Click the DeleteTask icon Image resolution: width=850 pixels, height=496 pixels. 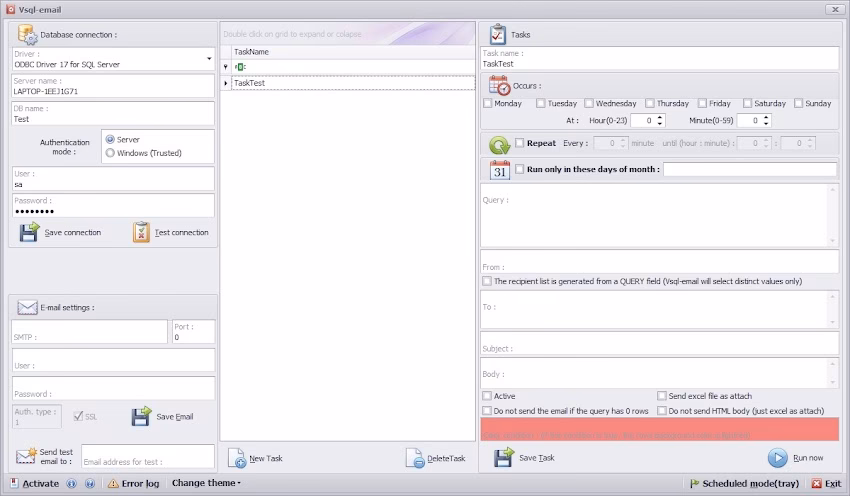[415, 458]
